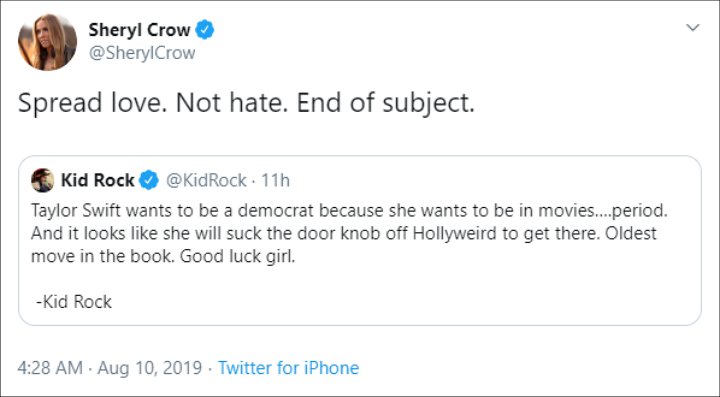The width and height of the screenshot is (720, 397).
Task: Click Sheryl Crow's blue verified badge
Action: coord(205,30)
